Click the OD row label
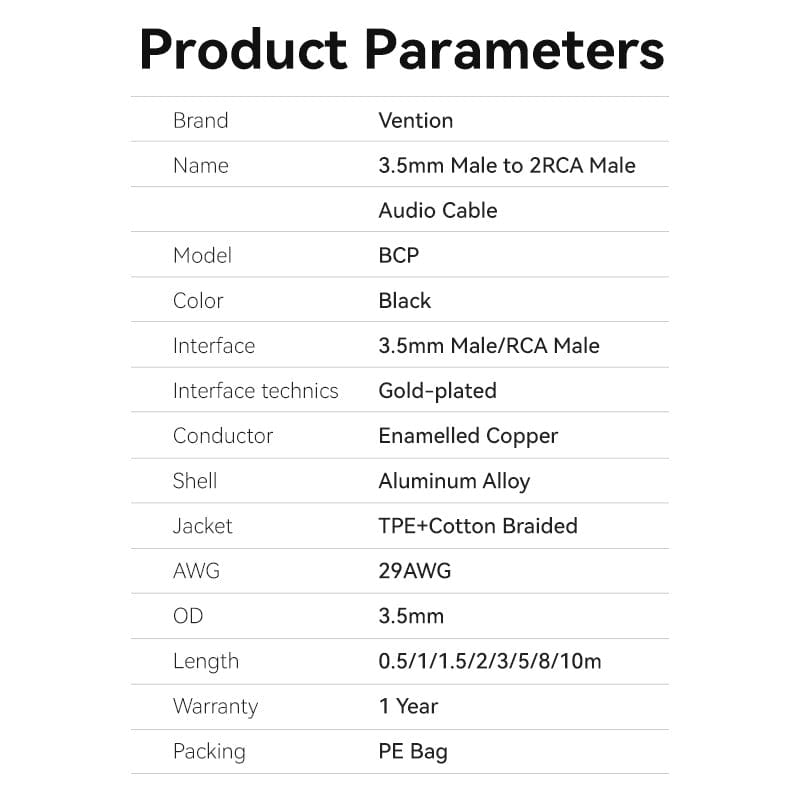 tap(189, 616)
